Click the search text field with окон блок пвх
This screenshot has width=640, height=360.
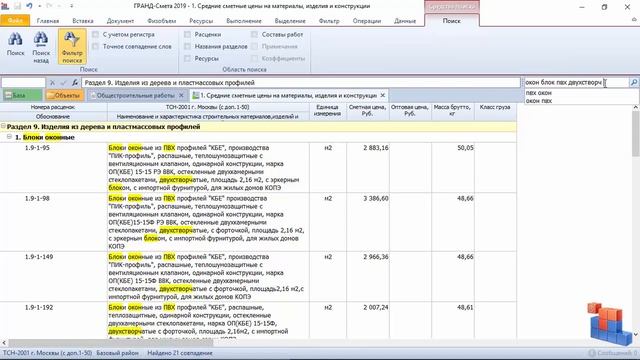(x=576, y=82)
